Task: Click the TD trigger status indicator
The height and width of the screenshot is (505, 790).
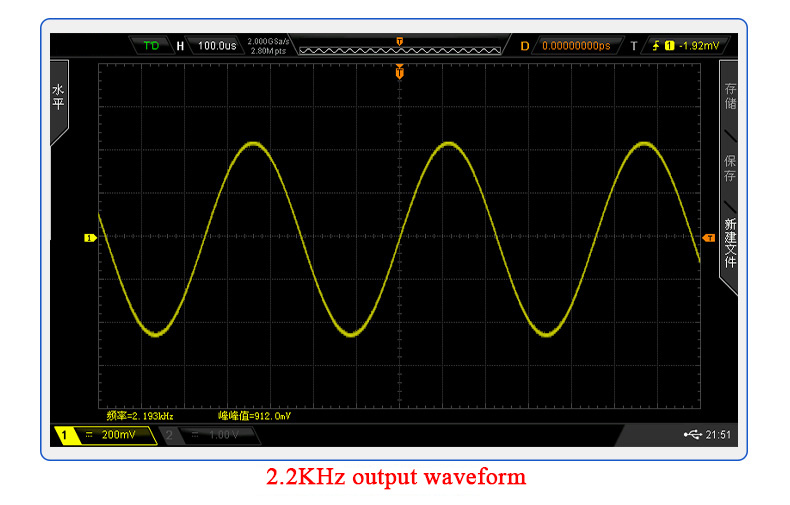Action: [151, 46]
